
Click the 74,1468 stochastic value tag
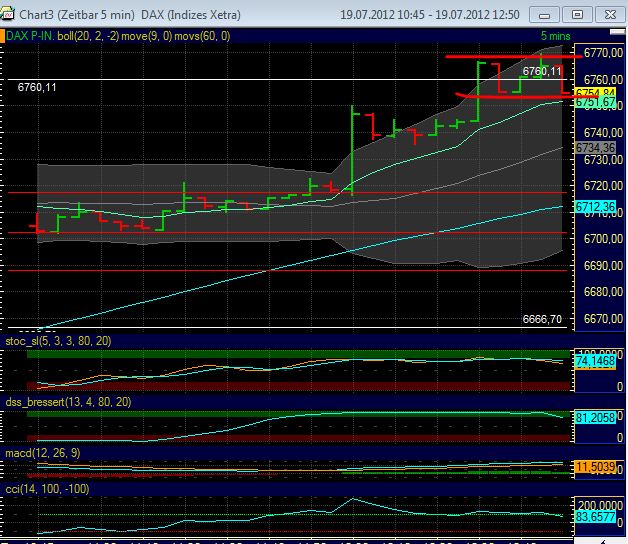pyautogui.click(x=595, y=361)
